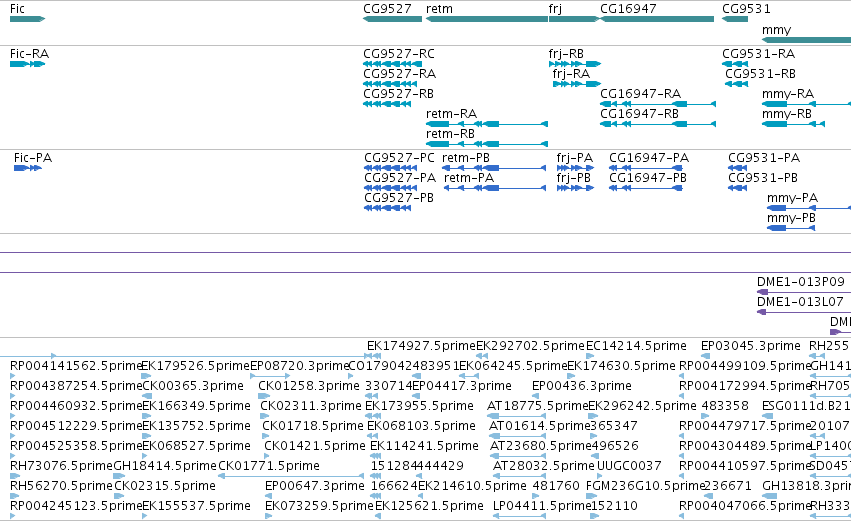Open EST AT28032.5prime
Image resolution: width=851 pixels, height=521 pixels.
[543, 467]
